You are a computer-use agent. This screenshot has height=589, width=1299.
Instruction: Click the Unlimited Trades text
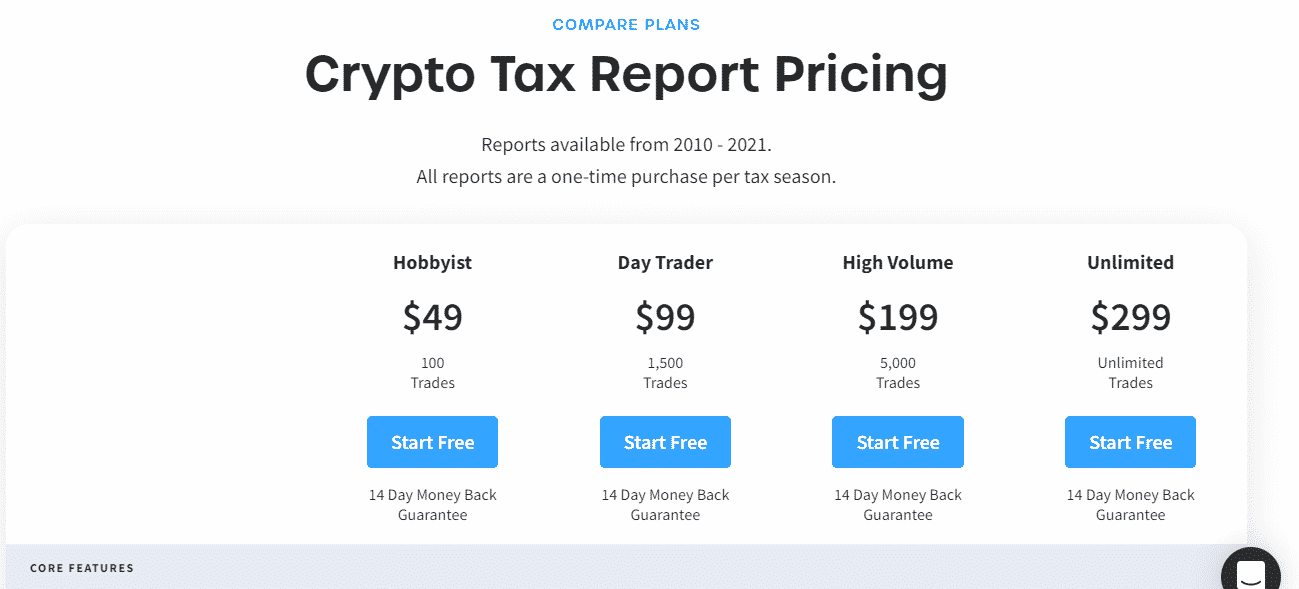pos(1130,373)
